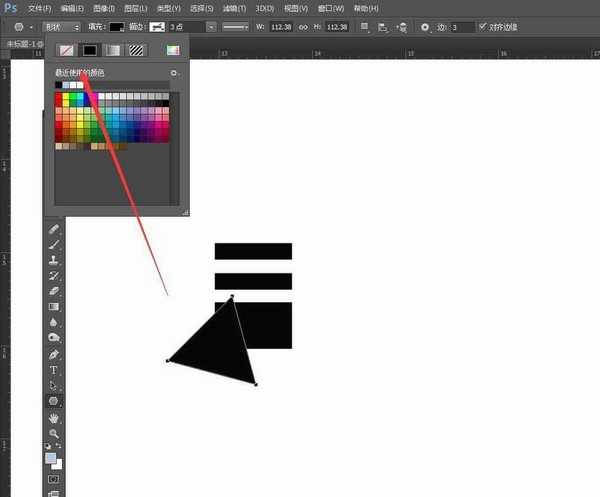Open the 文件(F) menu
This screenshot has height=497, width=600.
pyautogui.click(x=39, y=8)
